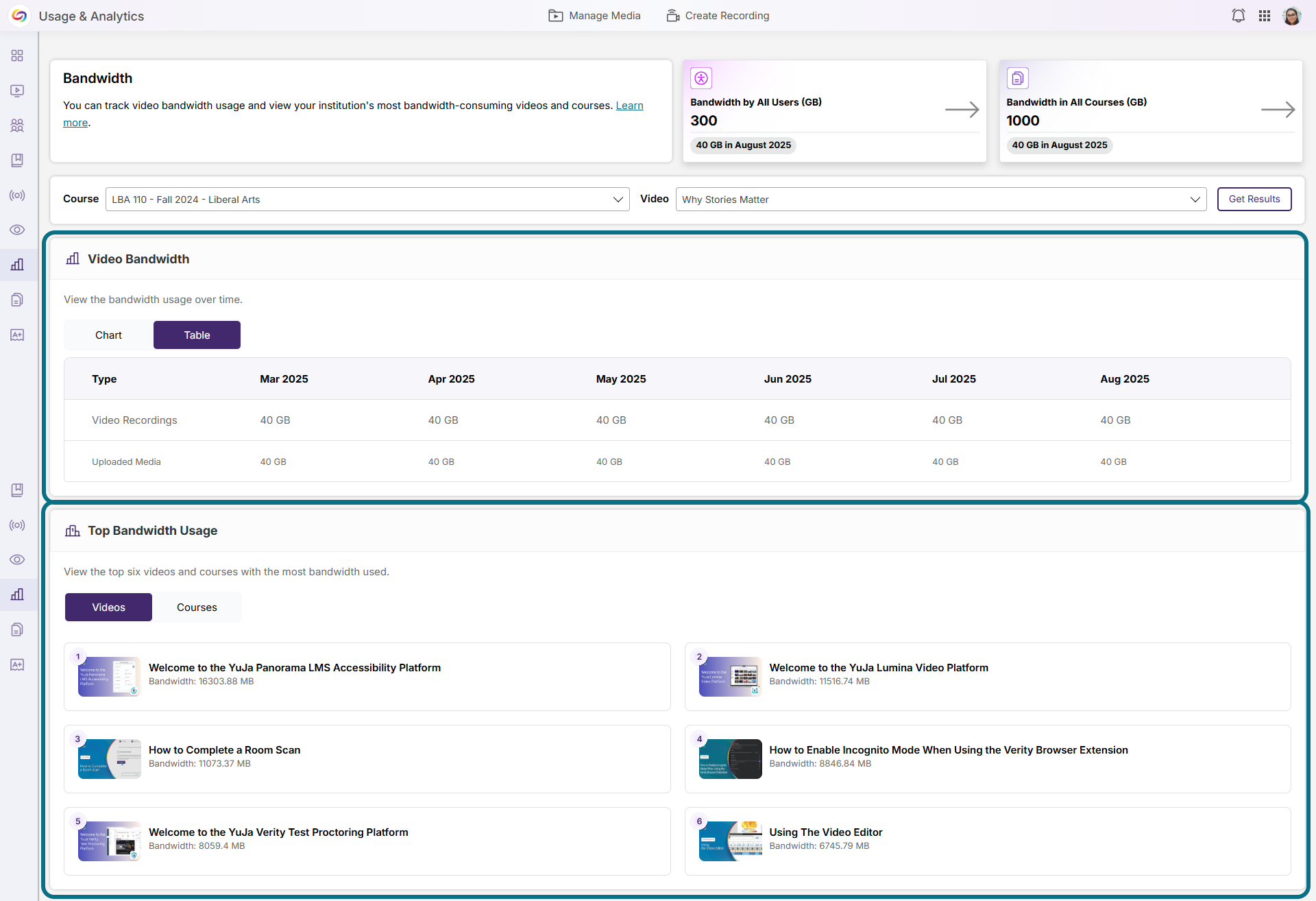Click the Video dropdown chevron arrow
This screenshot has width=1316, height=901.
click(1195, 200)
